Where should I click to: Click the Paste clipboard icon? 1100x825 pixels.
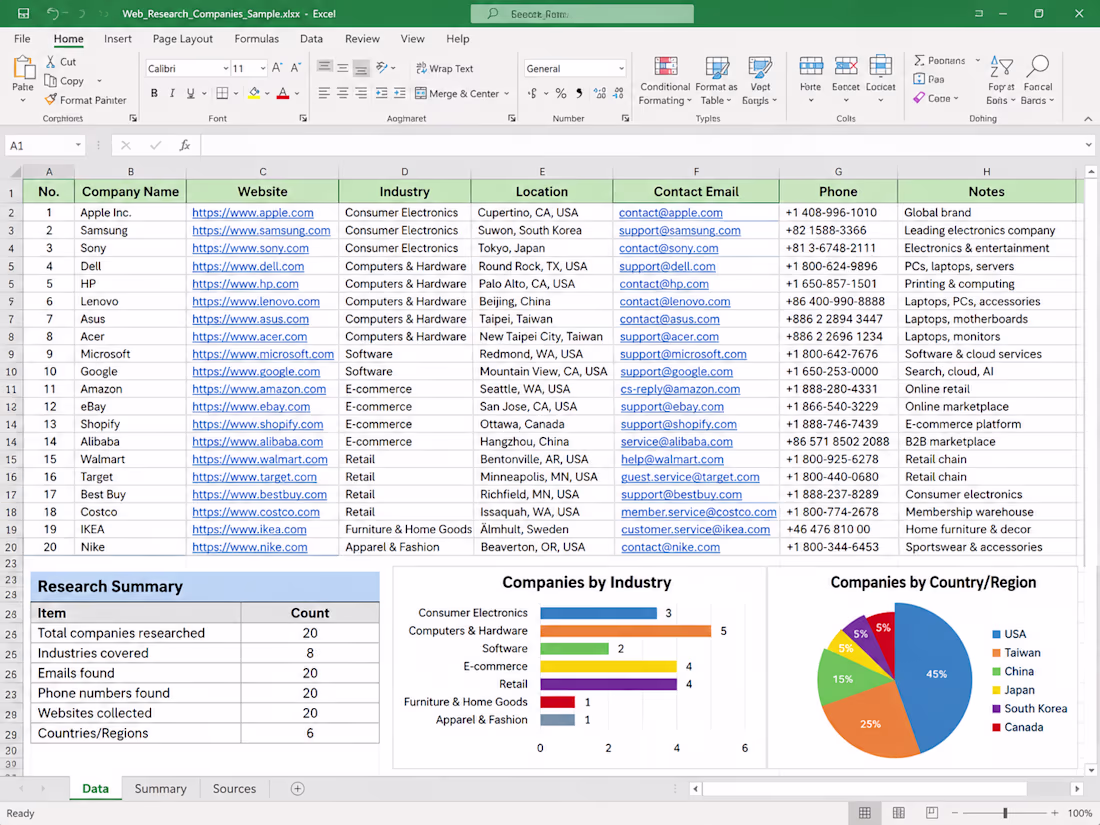tap(23, 69)
